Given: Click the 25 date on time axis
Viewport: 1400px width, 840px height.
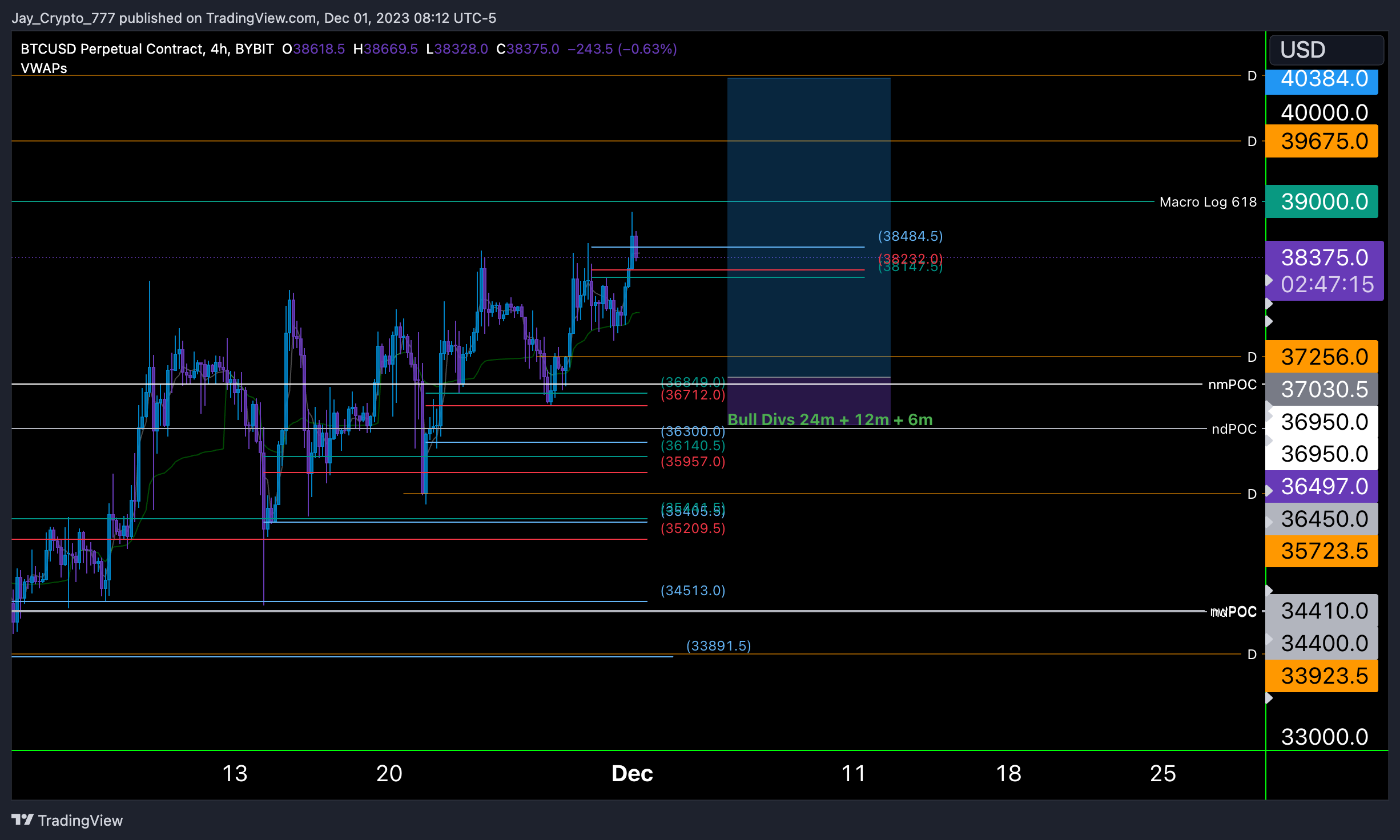Looking at the screenshot, I should pyautogui.click(x=1163, y=774).
